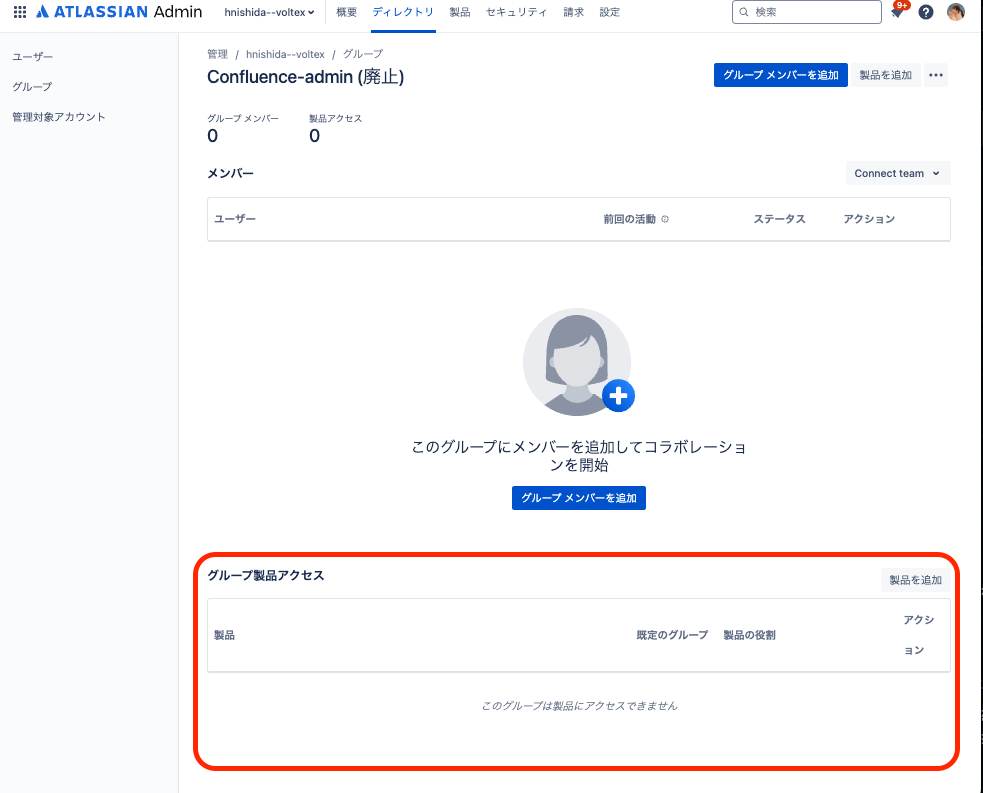Open the three-dot more actions menu
This screenshot has height=793, width=983.
[x=935, y=75]
